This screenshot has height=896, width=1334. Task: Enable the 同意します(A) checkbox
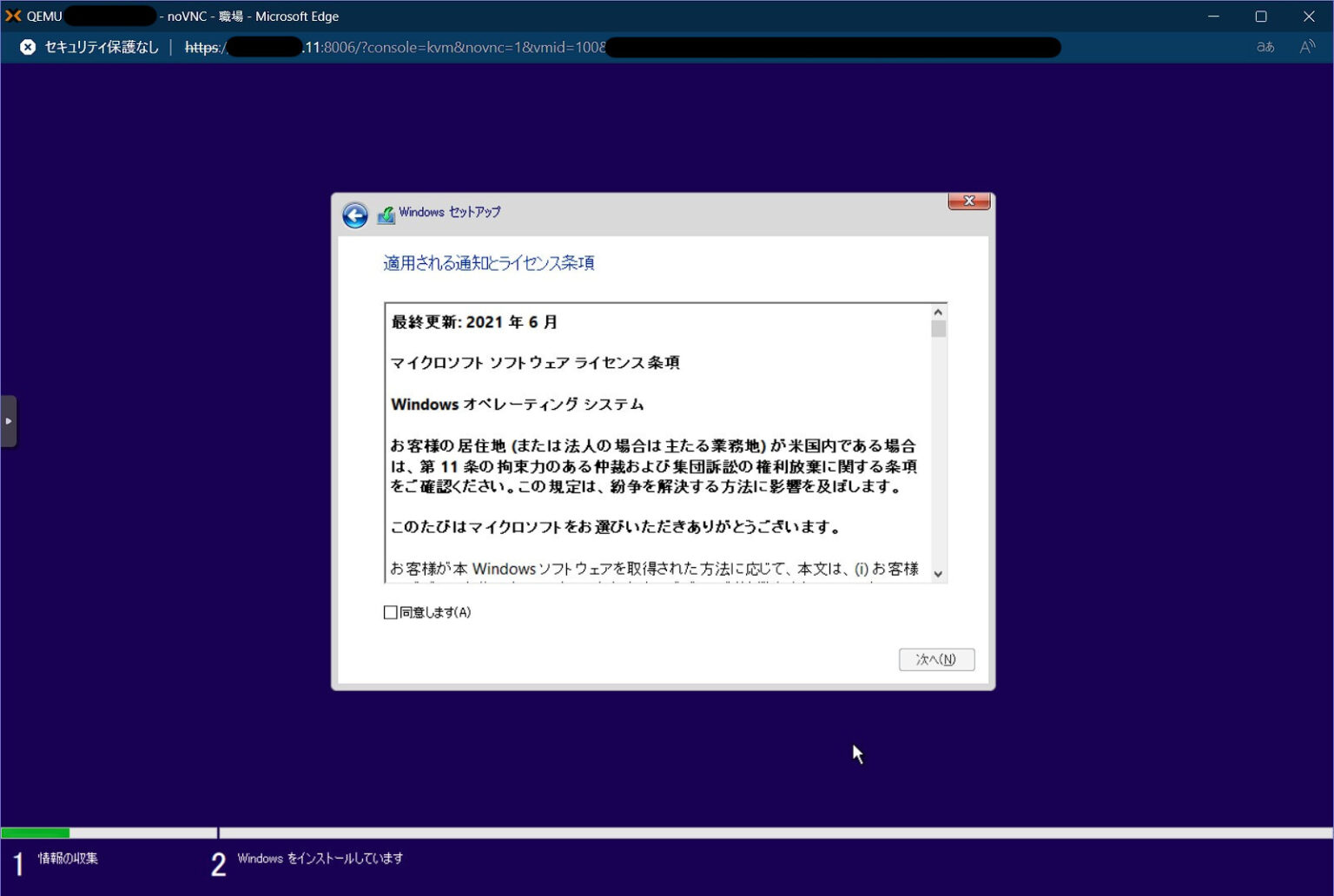click(x=391, y=612)
